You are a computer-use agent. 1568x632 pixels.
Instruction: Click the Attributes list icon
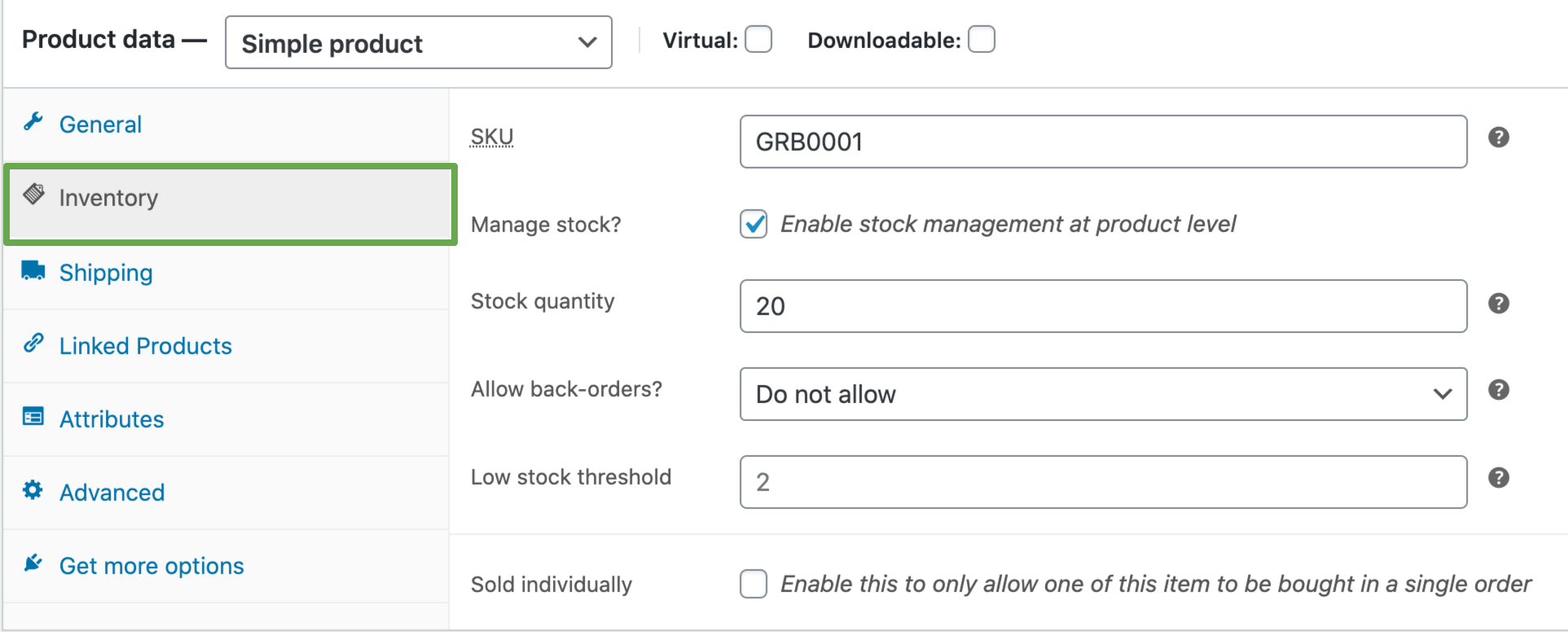33,417
